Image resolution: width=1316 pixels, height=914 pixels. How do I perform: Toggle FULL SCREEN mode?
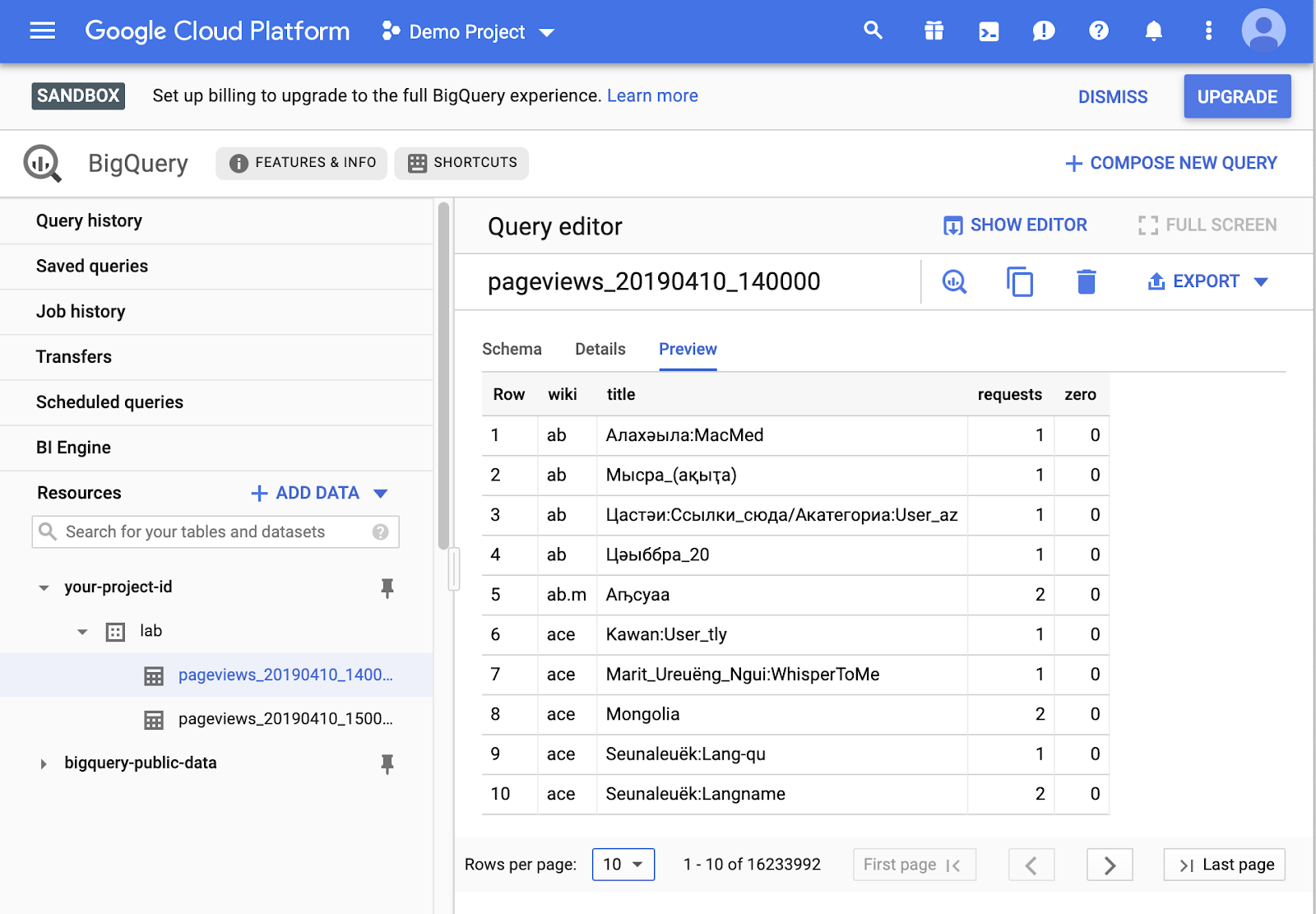(1207, 225)
